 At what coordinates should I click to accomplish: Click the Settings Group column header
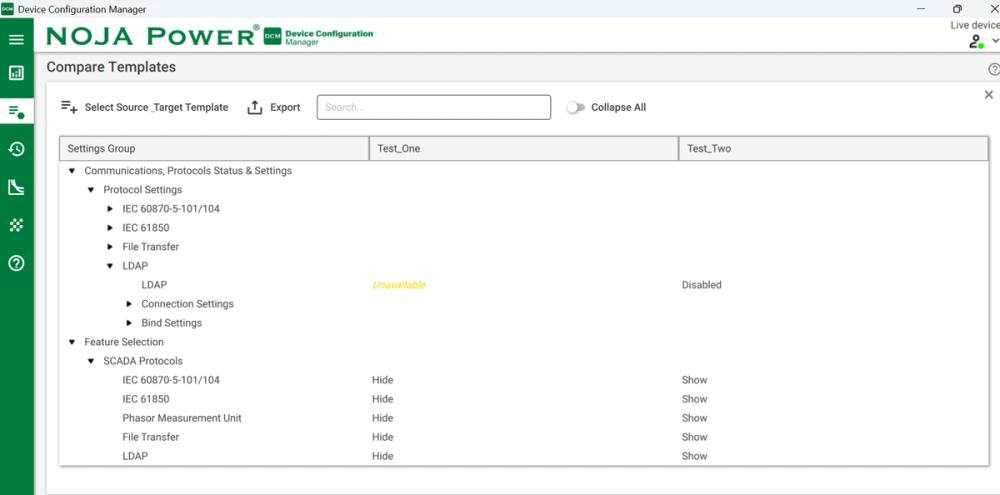[214, 149]
